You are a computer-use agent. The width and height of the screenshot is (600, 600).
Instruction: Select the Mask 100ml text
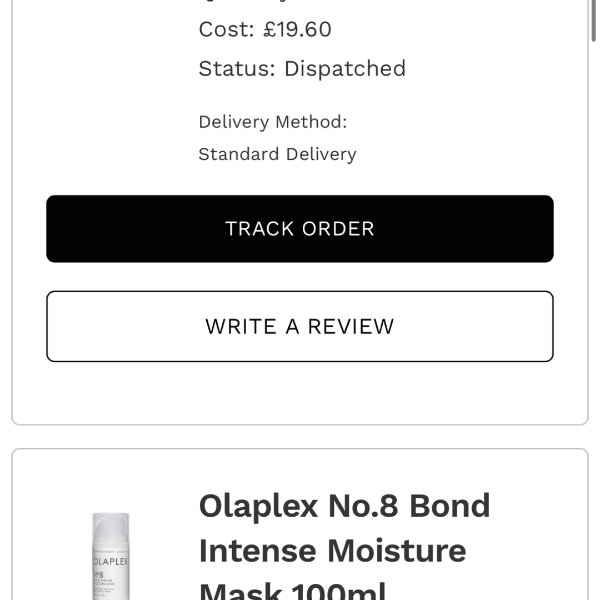292,590
